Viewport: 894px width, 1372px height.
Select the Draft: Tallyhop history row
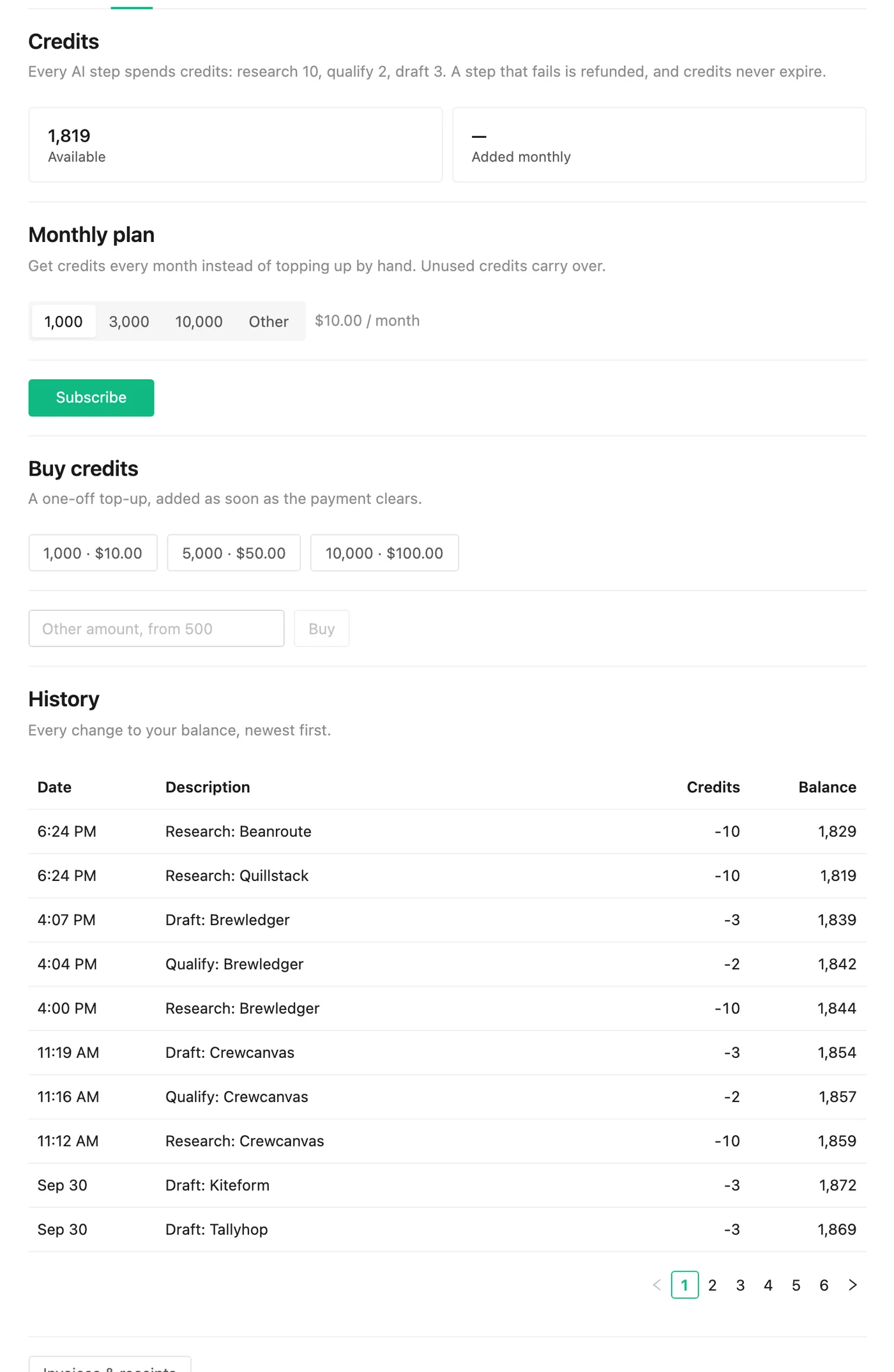coord(447,1230)
